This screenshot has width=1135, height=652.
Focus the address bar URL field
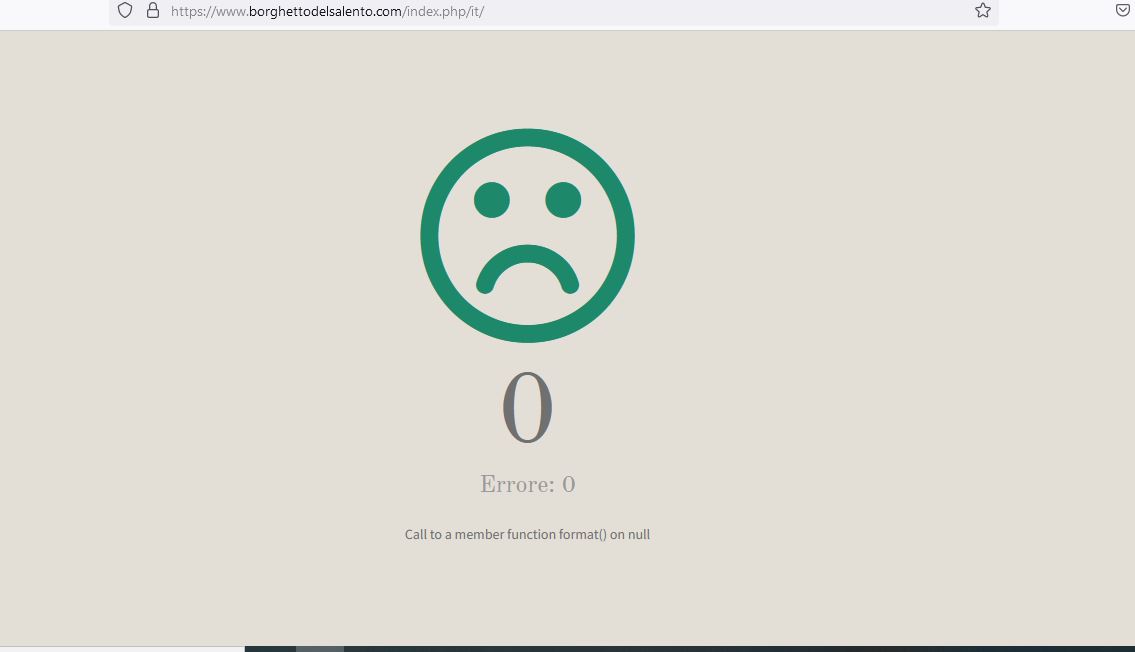click(x=700, y=11)
